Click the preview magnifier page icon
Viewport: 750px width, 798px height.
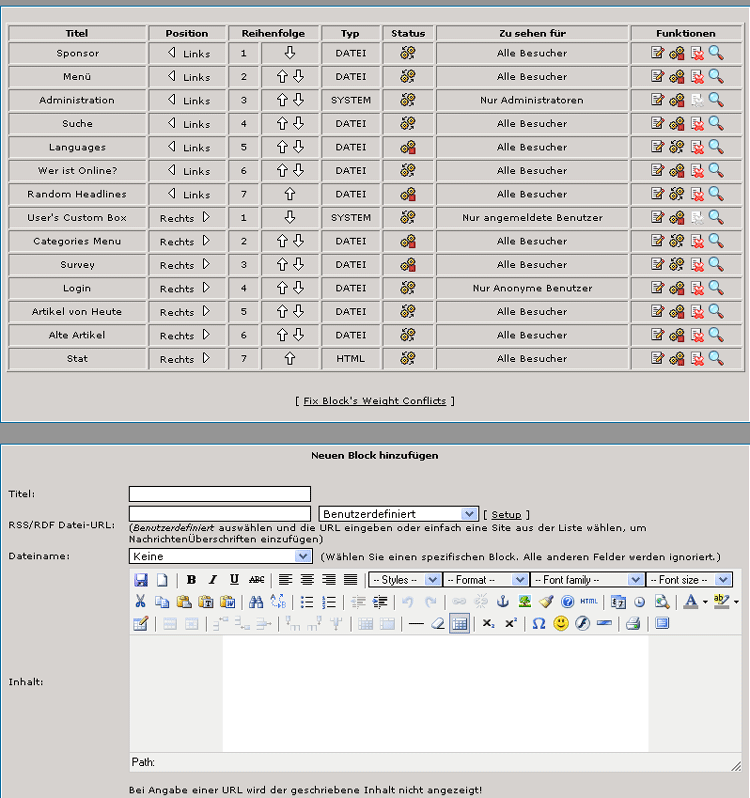click(x=661, y=602)
